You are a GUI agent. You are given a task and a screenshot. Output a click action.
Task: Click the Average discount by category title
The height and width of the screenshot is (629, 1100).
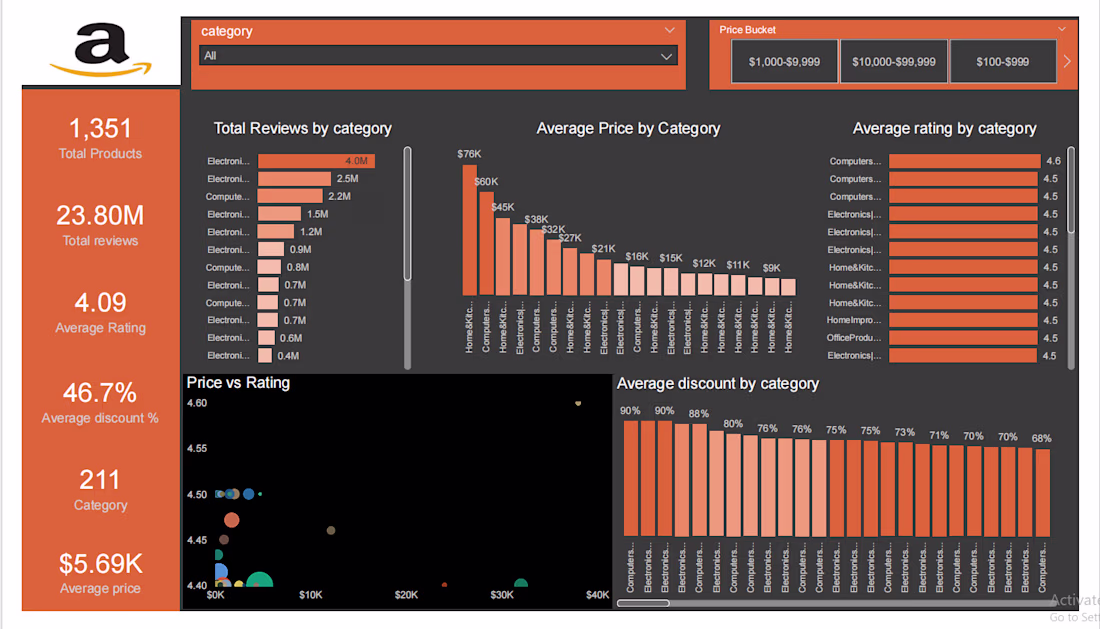tap(718, 384)
